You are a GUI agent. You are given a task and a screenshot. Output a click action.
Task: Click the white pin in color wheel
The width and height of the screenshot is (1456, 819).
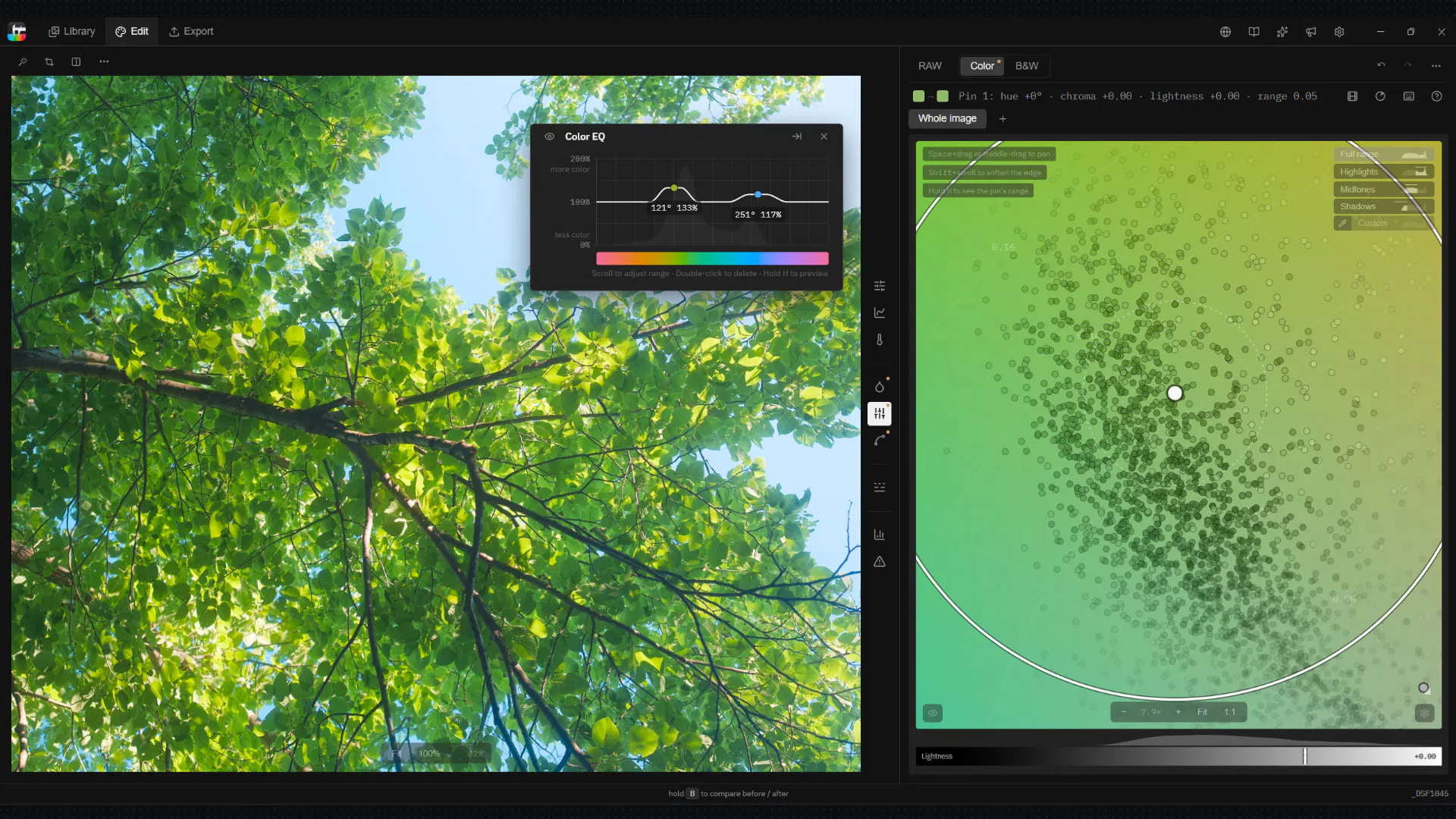coord(1175,393)
